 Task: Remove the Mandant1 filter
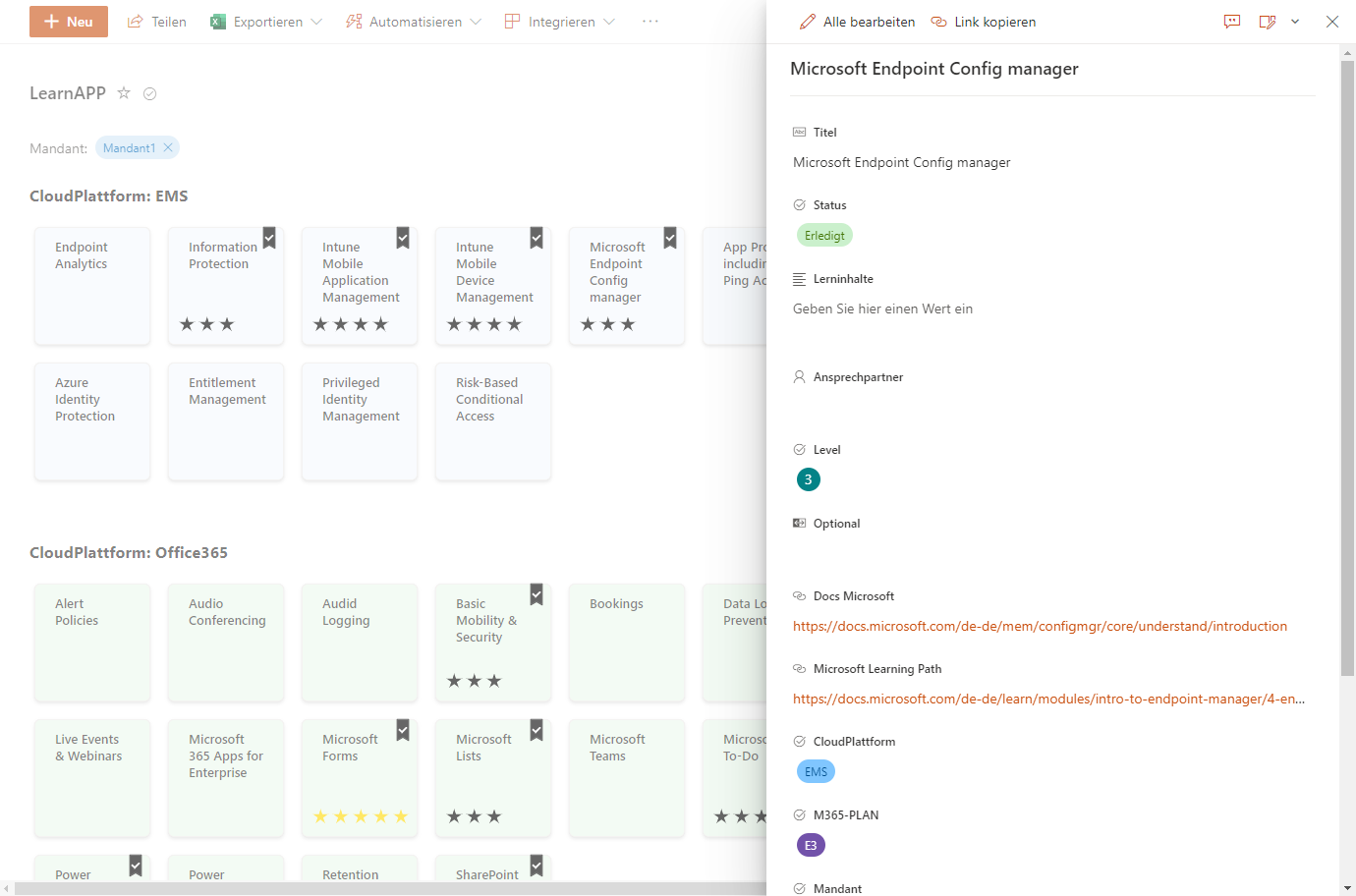coord(168,147)
